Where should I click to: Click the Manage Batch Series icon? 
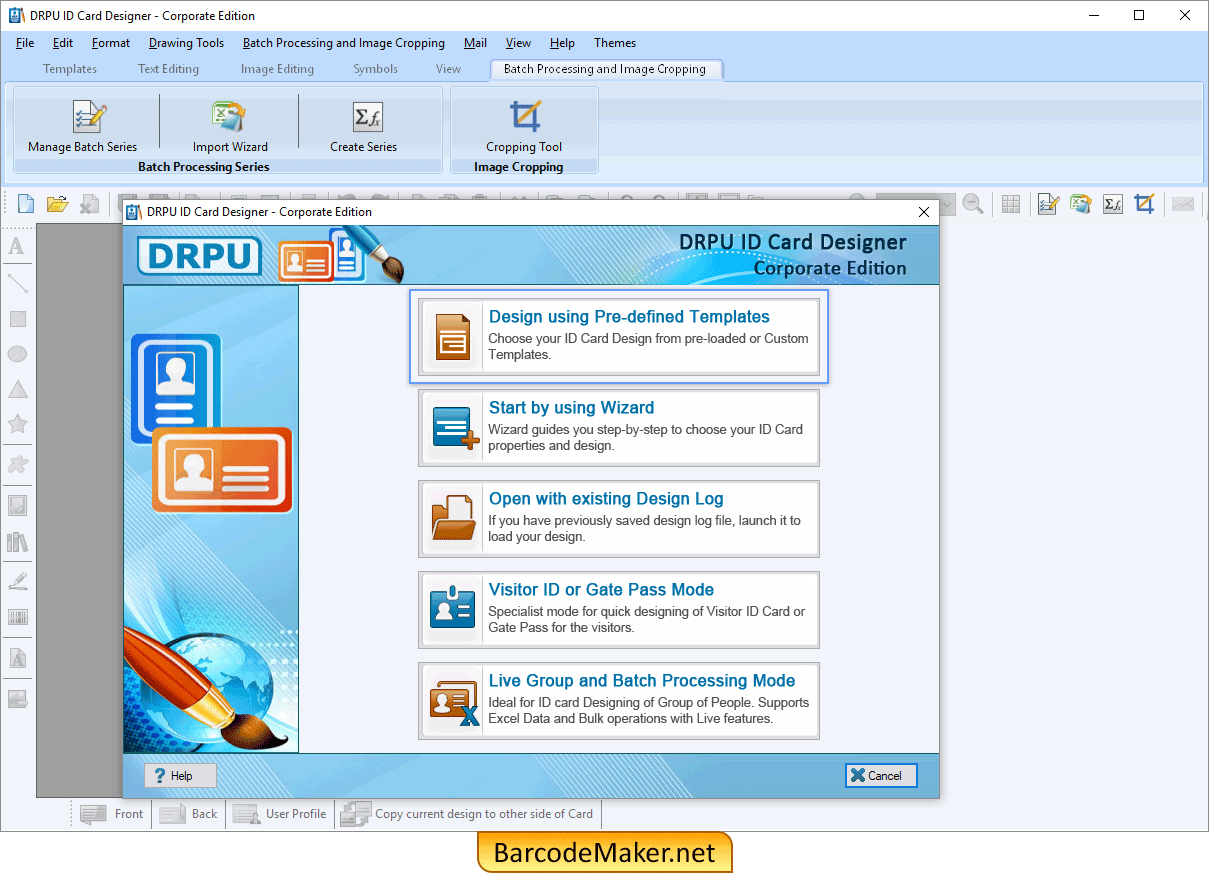click(x=89, y=117)
